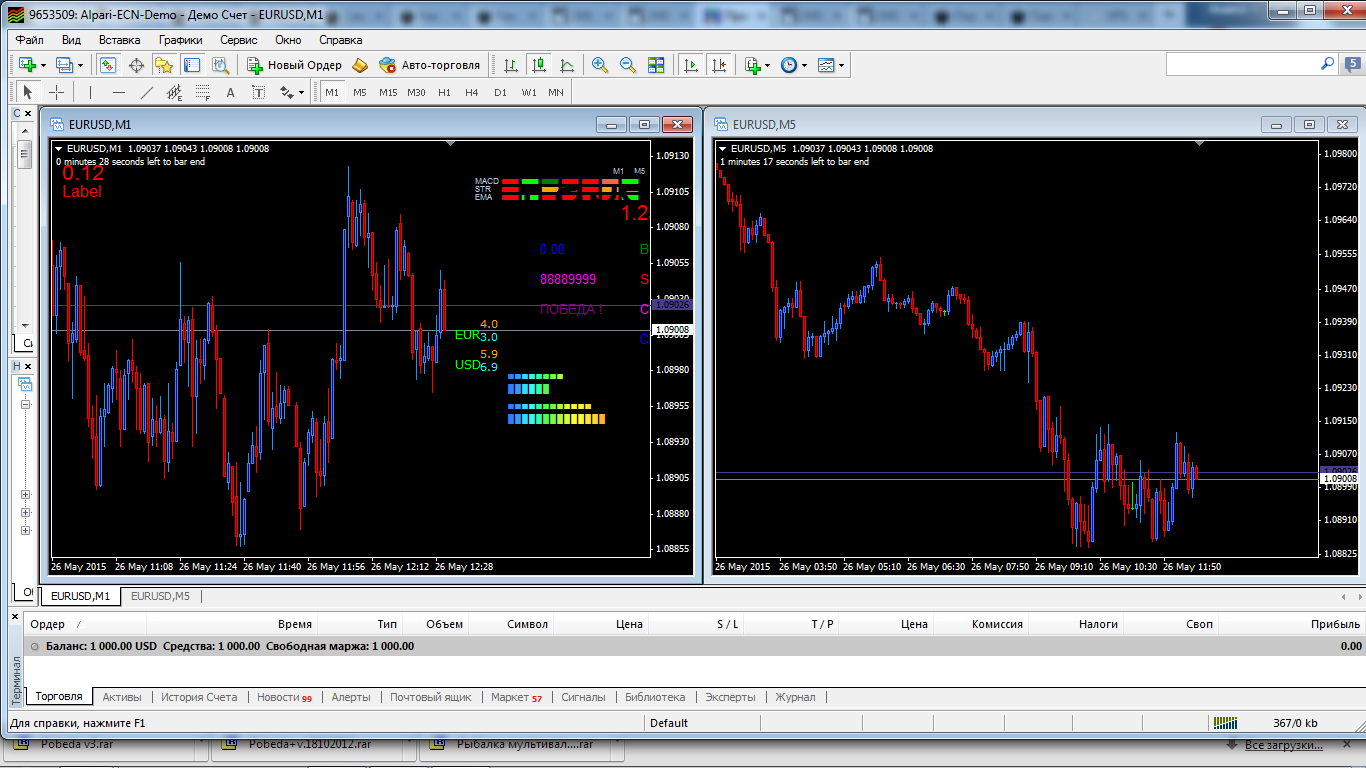The height and width of the screenshot is (768, 1366).
Task: Open the Data Window crosshair icon
Action: (x=136, y=65)
